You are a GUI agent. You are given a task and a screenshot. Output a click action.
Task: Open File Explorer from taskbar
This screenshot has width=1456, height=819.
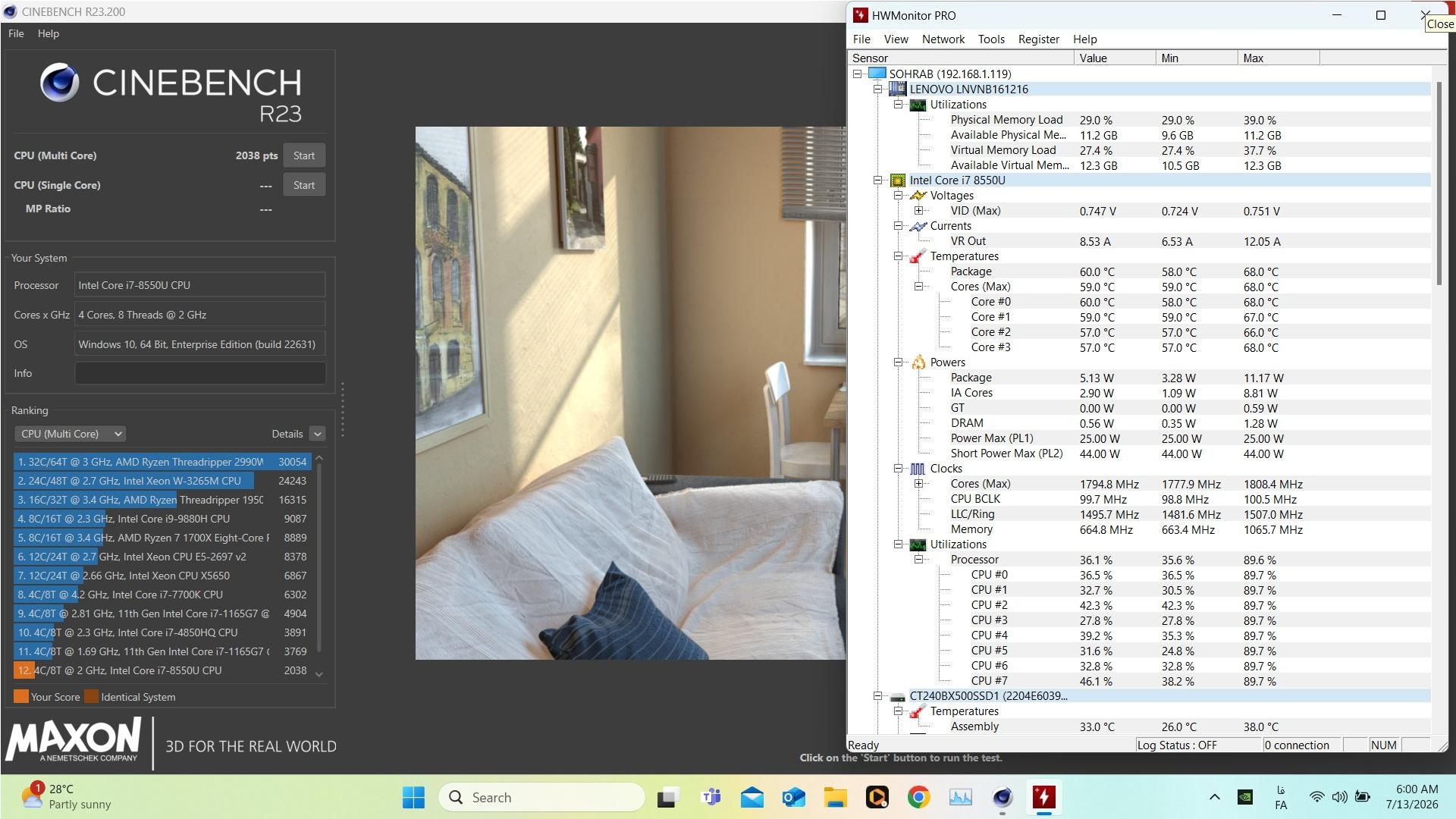coord(835,797)
